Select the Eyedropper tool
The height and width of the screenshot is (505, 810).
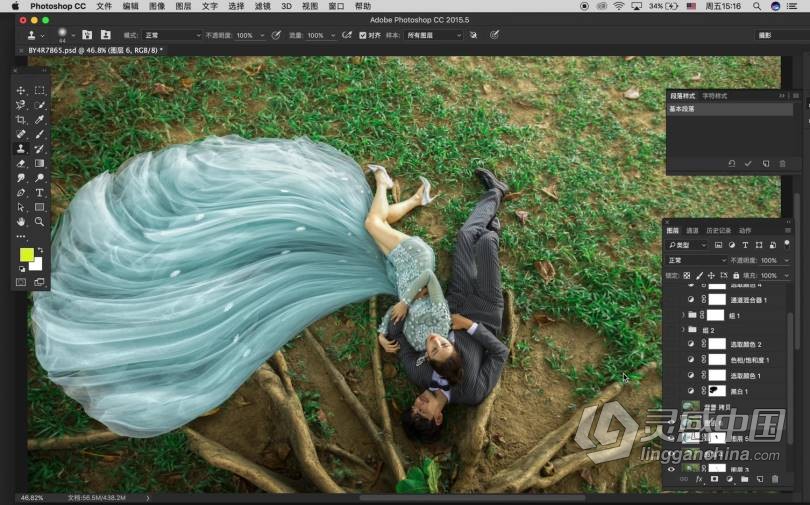point(39,119)
